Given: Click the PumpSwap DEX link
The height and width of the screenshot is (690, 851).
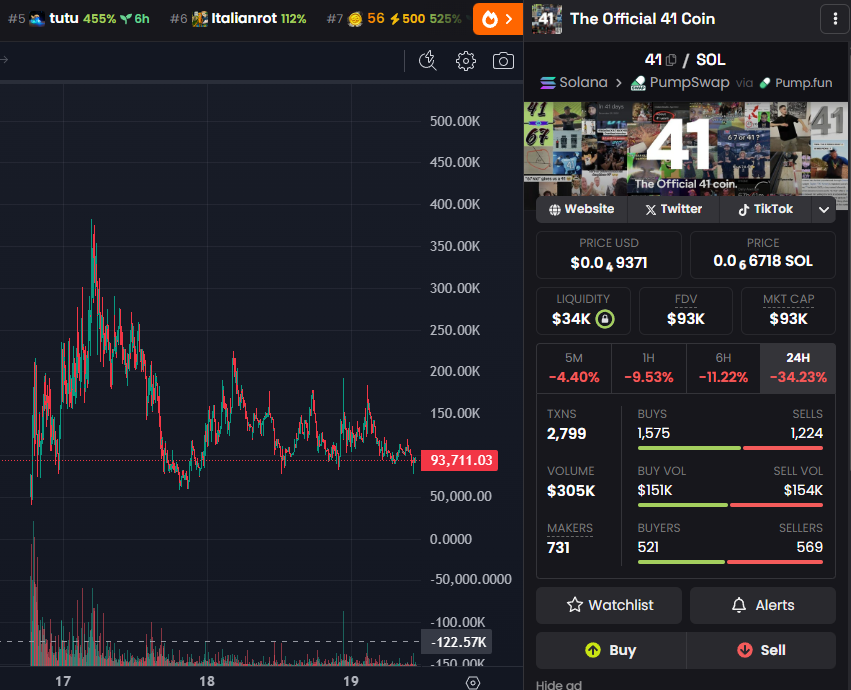Looking at the screenshot, I should 679,83.
